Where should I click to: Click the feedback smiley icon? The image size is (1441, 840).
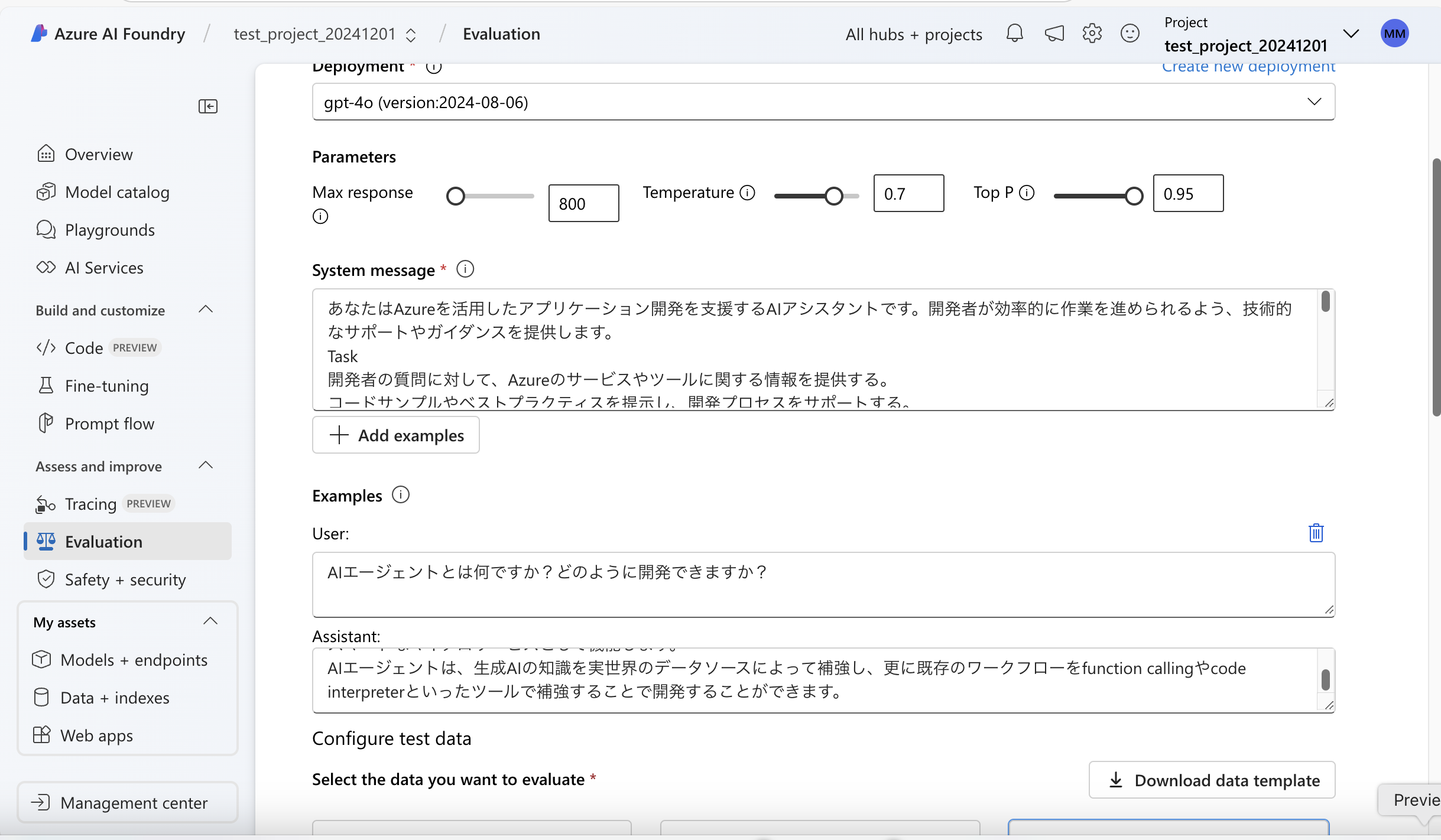pos(1130,34)
